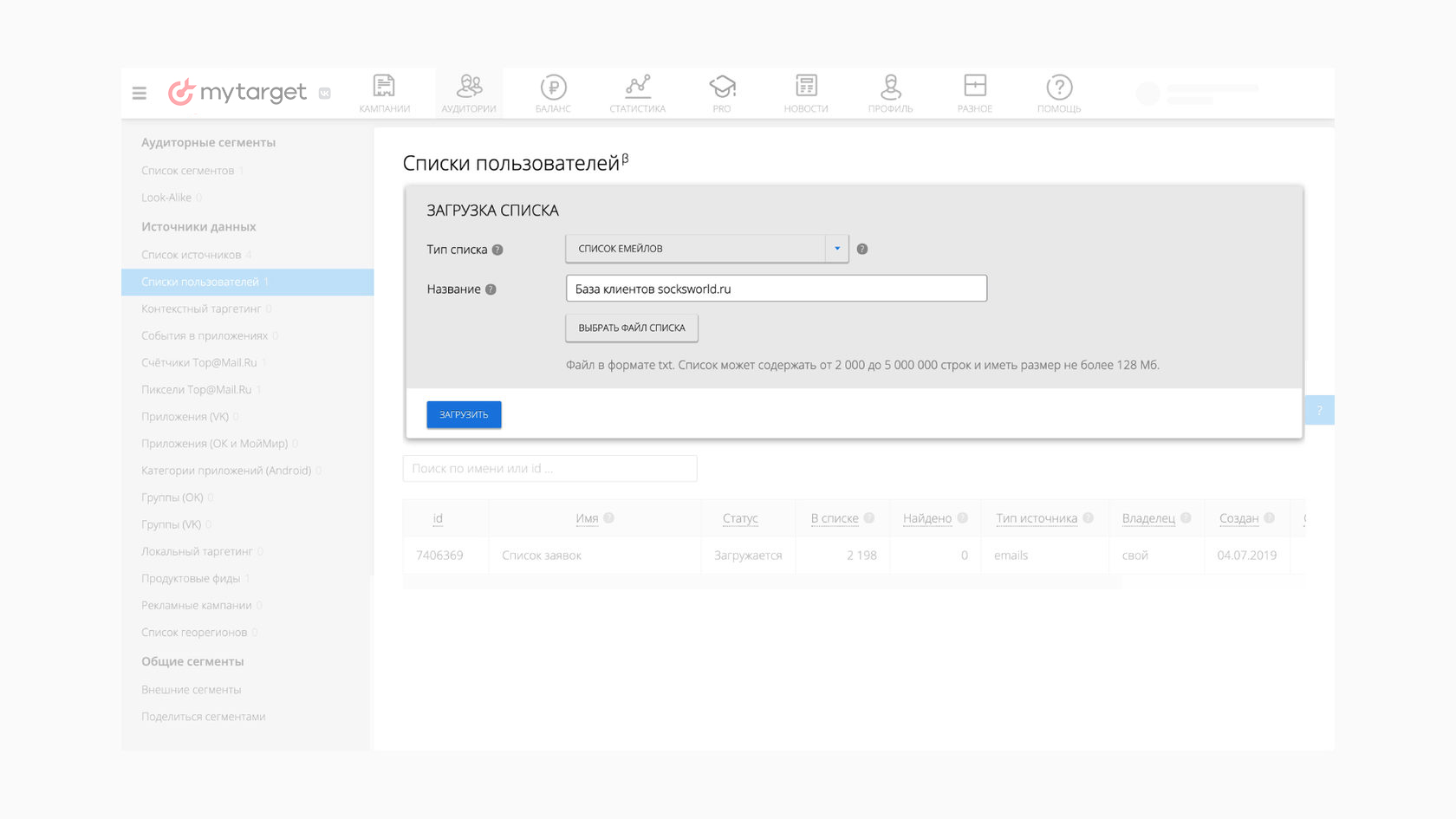
Task: Click help icon next to Тип списка label
Action: click(497, 250)
